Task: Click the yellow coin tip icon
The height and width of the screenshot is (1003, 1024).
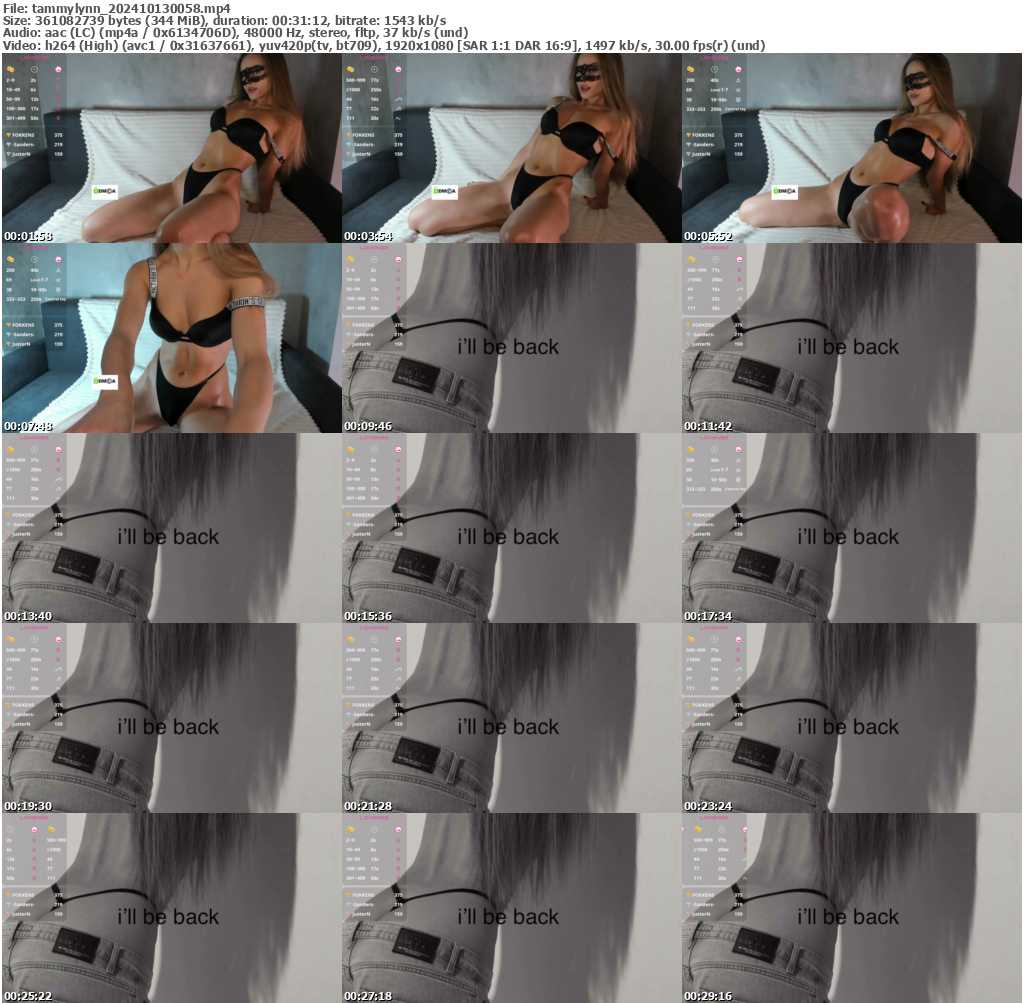Action: 11,69
